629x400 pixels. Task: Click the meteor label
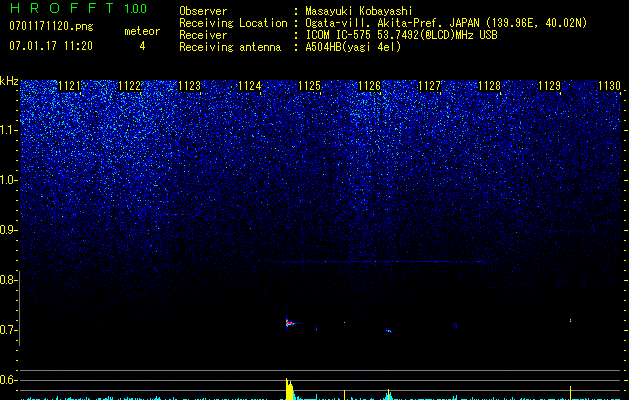coord(142,31)
